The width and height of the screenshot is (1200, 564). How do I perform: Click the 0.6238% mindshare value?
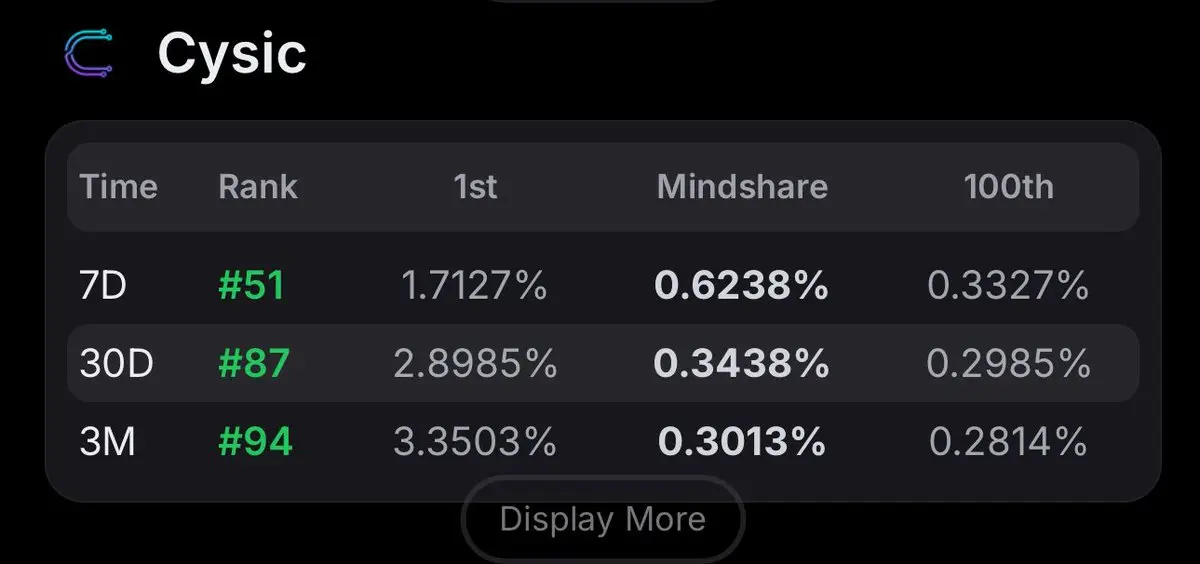(742, 287)
